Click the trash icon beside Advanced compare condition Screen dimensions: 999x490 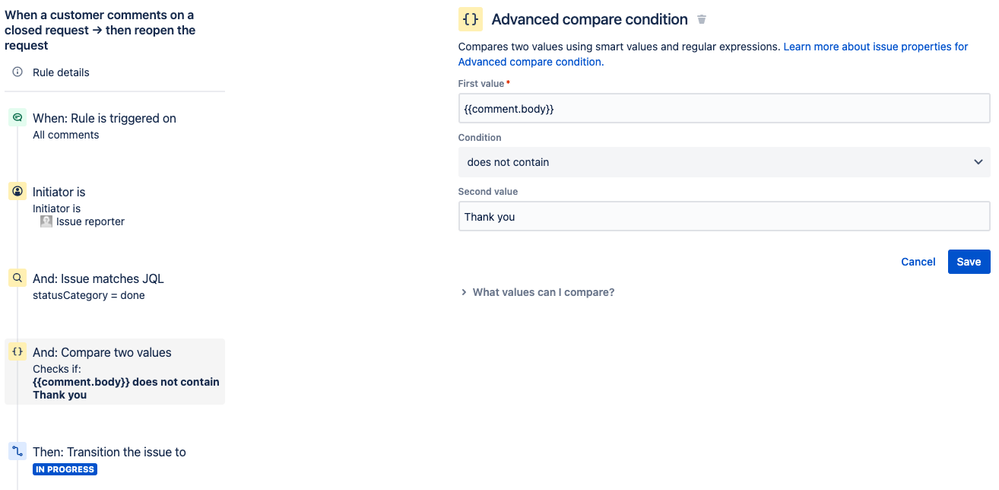701,20
